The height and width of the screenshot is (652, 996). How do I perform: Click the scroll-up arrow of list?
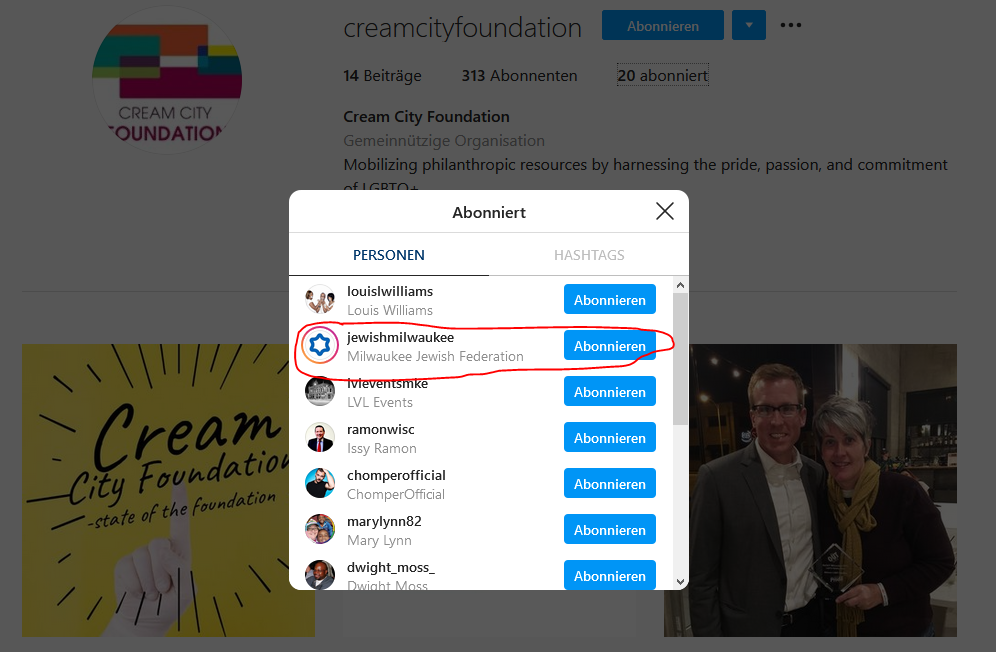(x=680, y=285)
